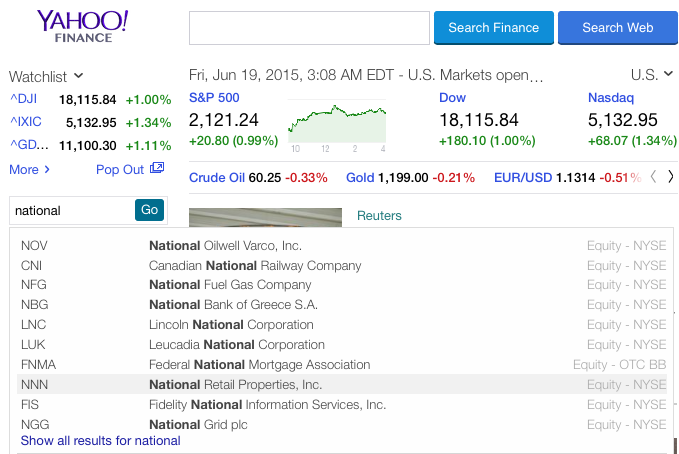679x454 pixels.
Task: Click the Pop Out window icon
Action: 157,169
